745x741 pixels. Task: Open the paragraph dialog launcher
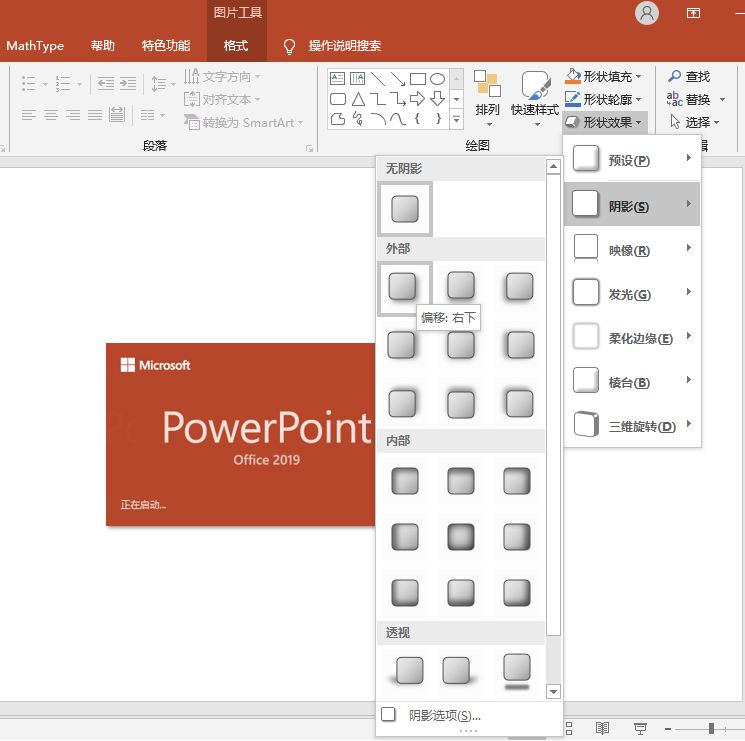(309, 148)
